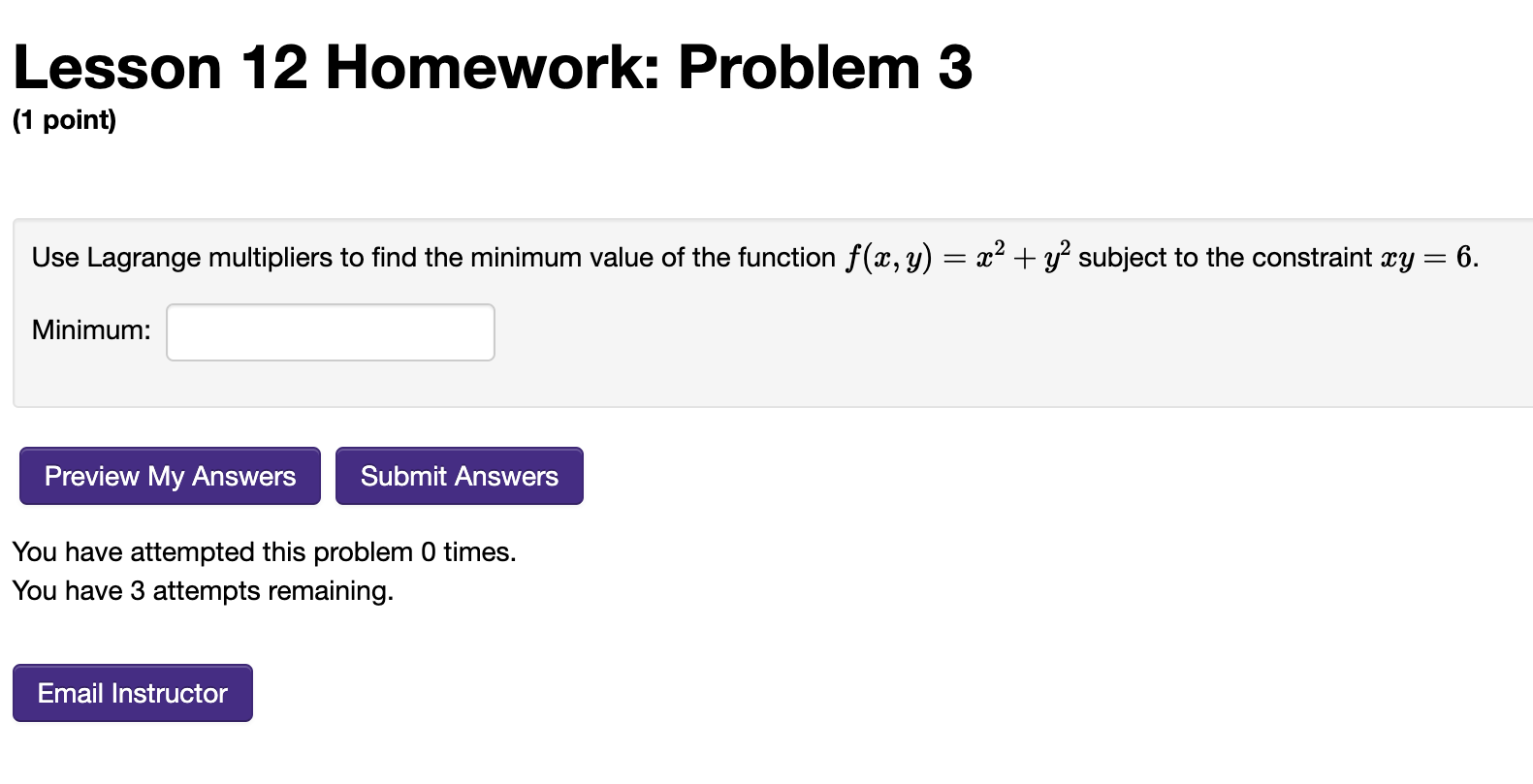Click inside the Minimum answer field

pos(330,331)
